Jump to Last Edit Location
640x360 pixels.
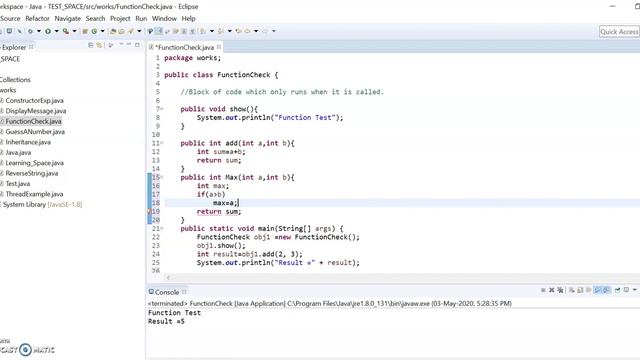(x=238, y=31)
